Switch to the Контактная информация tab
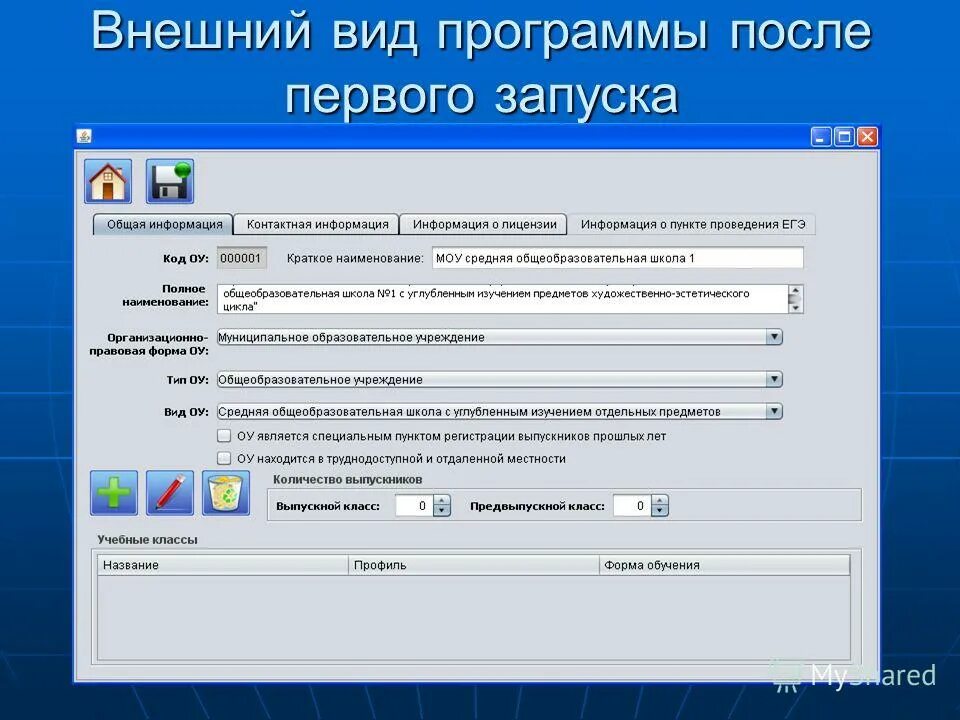Image resolution: width=960 pixels, height=720 pixels. pyautogui.click(x=317, y=225)
